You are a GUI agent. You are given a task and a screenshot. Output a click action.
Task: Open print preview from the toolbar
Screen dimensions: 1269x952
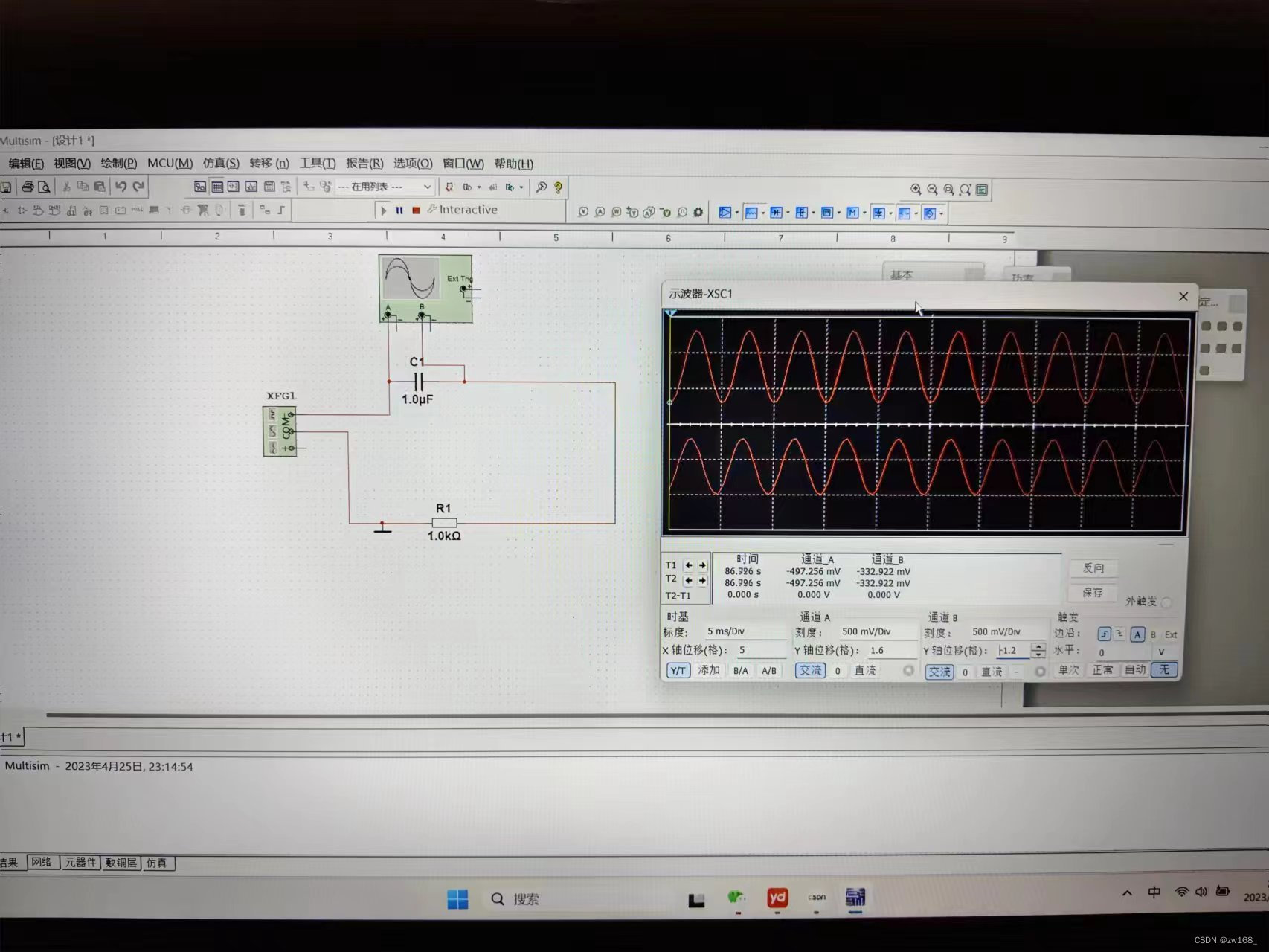click(44, 187)
